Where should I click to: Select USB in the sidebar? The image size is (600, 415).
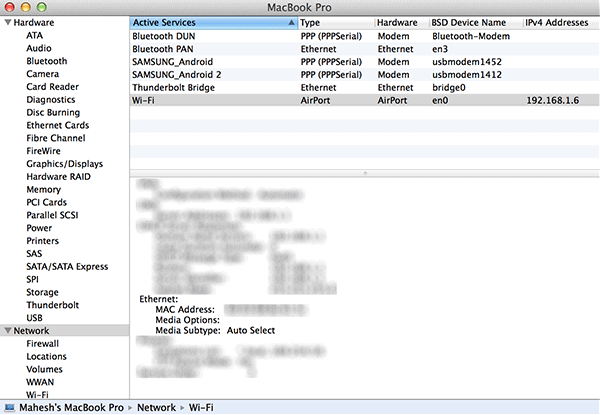point(34,318)
